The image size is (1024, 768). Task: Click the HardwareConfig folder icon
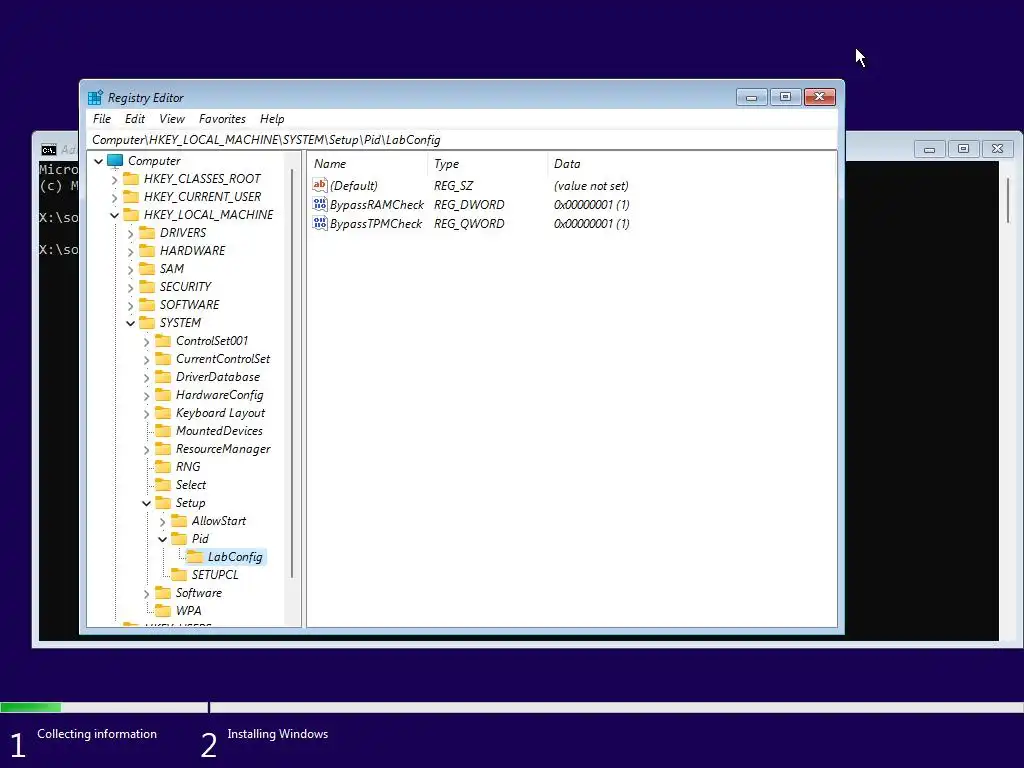tap(163, 394)
